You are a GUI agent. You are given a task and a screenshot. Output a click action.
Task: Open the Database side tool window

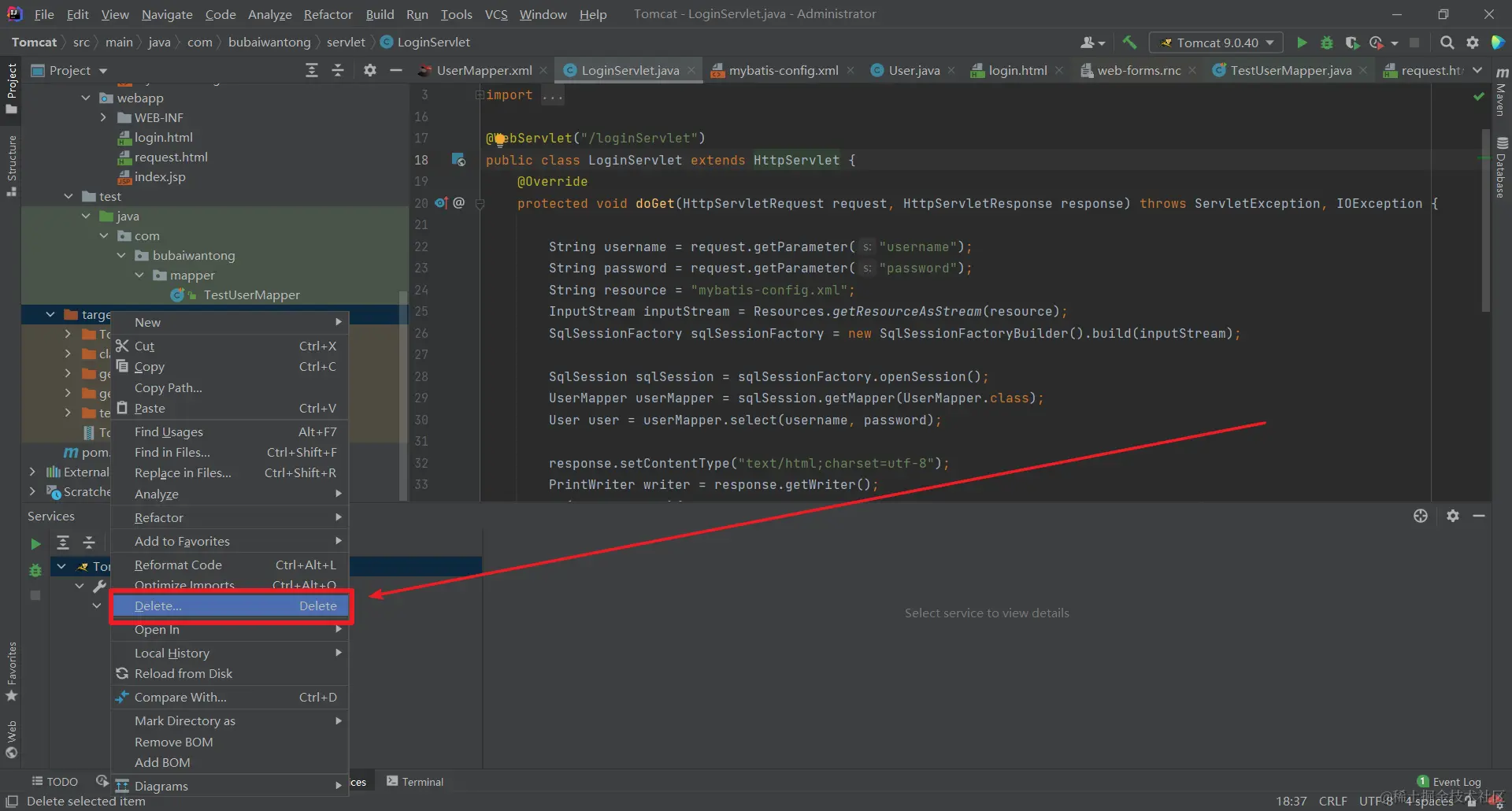click(x=1502, y=168)
